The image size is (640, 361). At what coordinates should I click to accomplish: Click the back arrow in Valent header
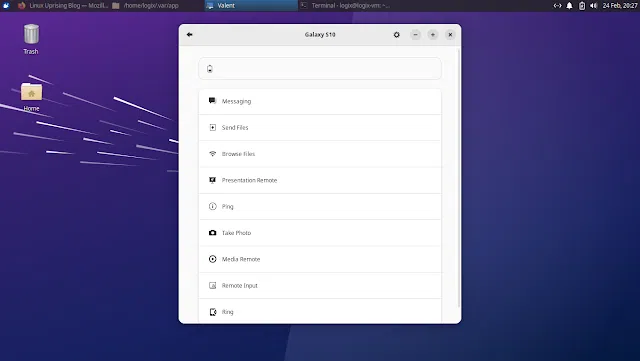coord(189,35)
